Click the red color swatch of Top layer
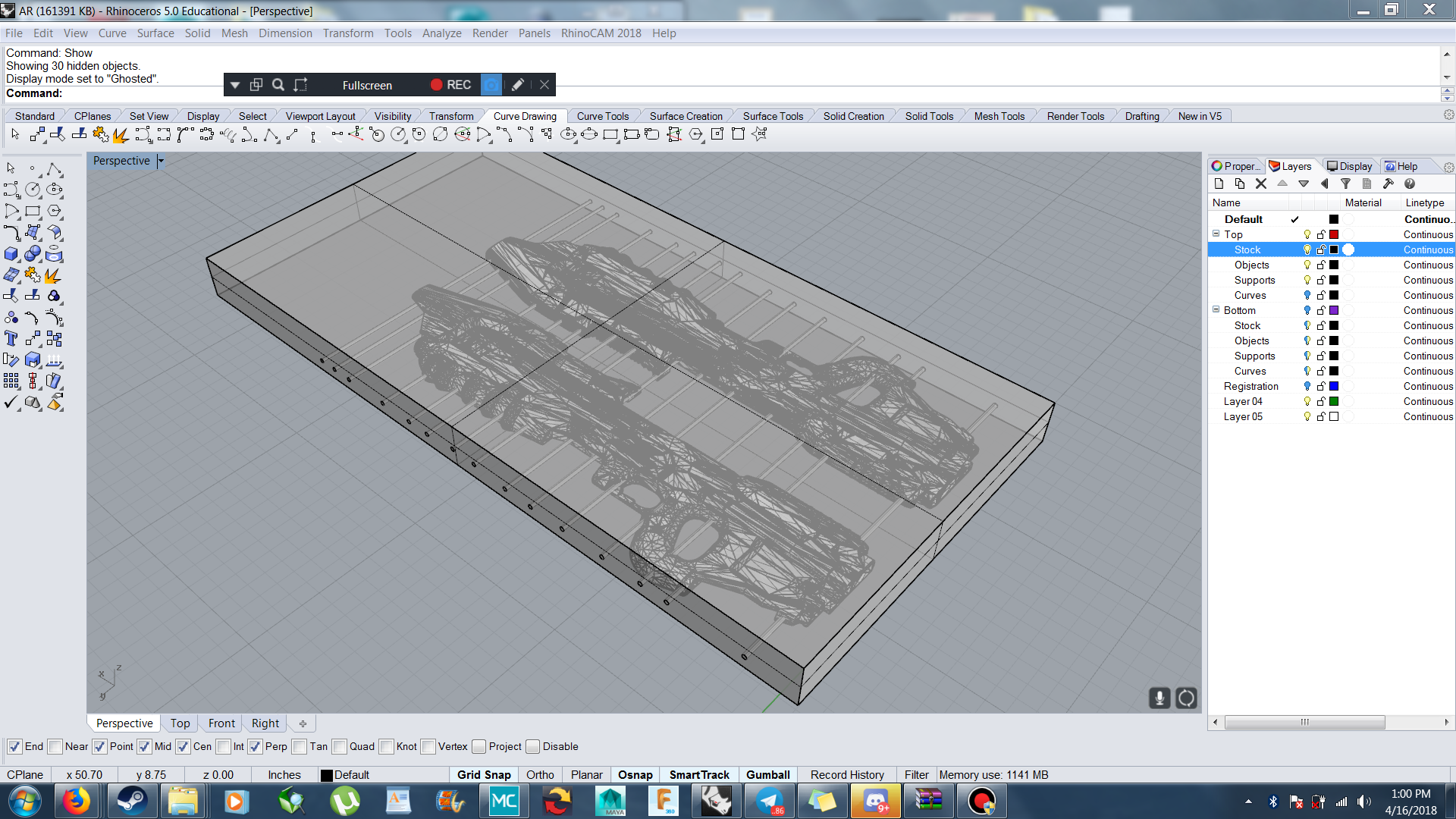The width and height of the screenshot is (1456, 819). coord(1334,234)
